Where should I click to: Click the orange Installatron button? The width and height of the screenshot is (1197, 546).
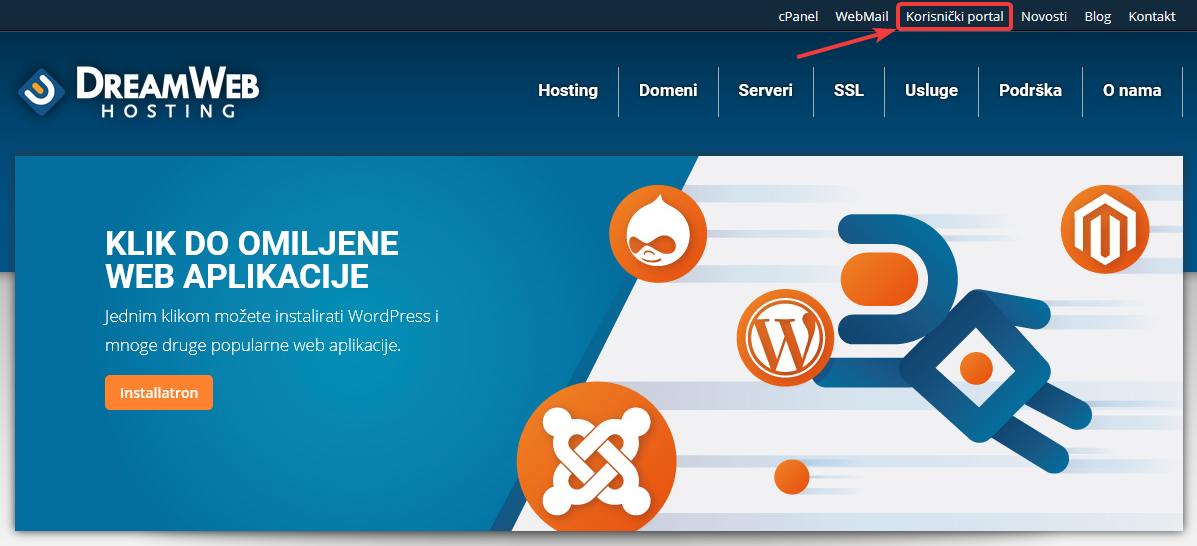pyautogui.click(x=159, y=393)
